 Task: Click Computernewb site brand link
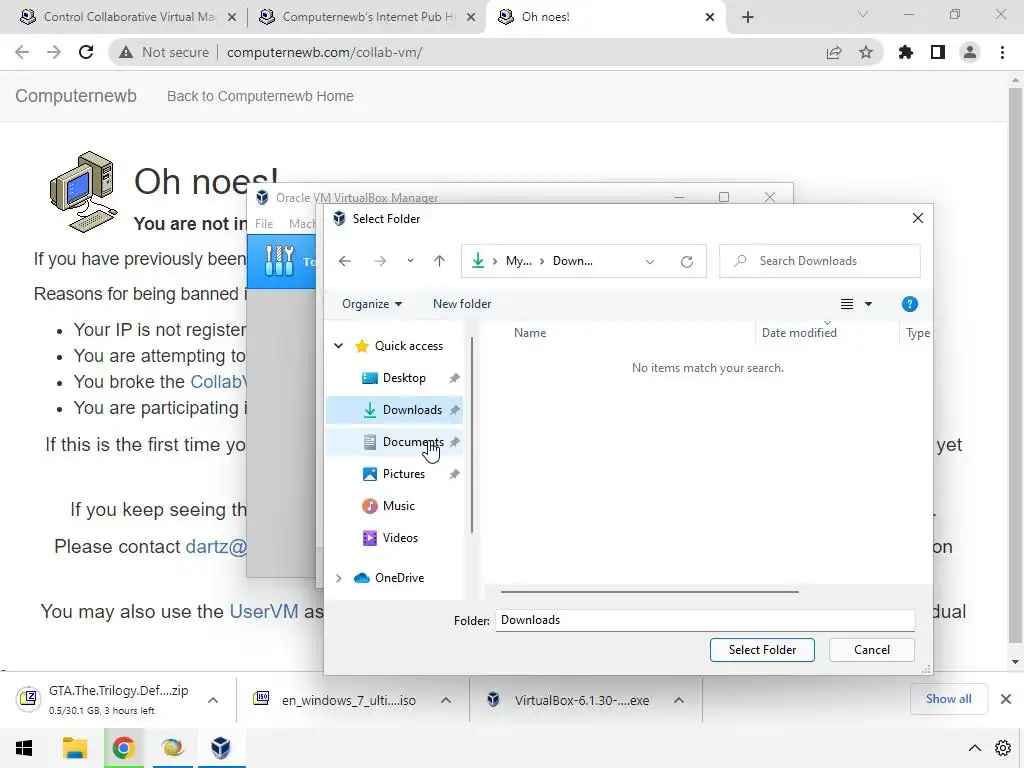click(76, 96)
